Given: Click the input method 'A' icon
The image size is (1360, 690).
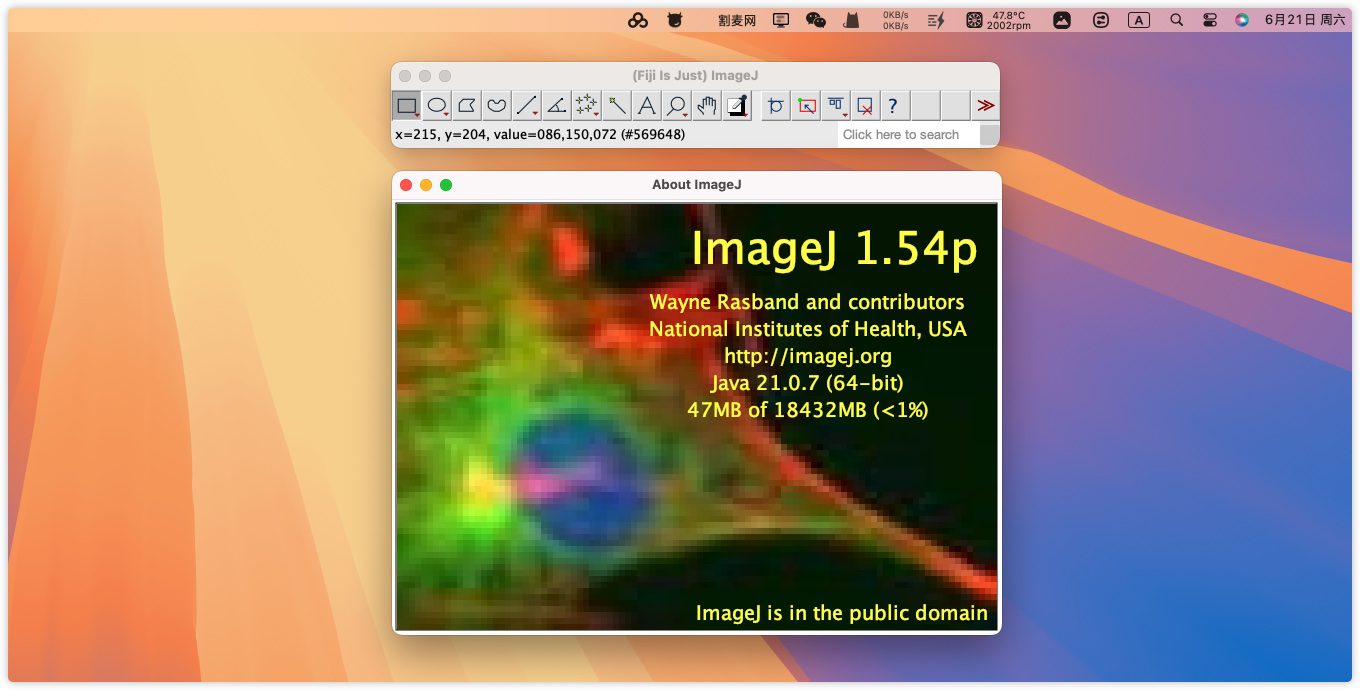Looking at the screenshot, I should point(1138,20).
